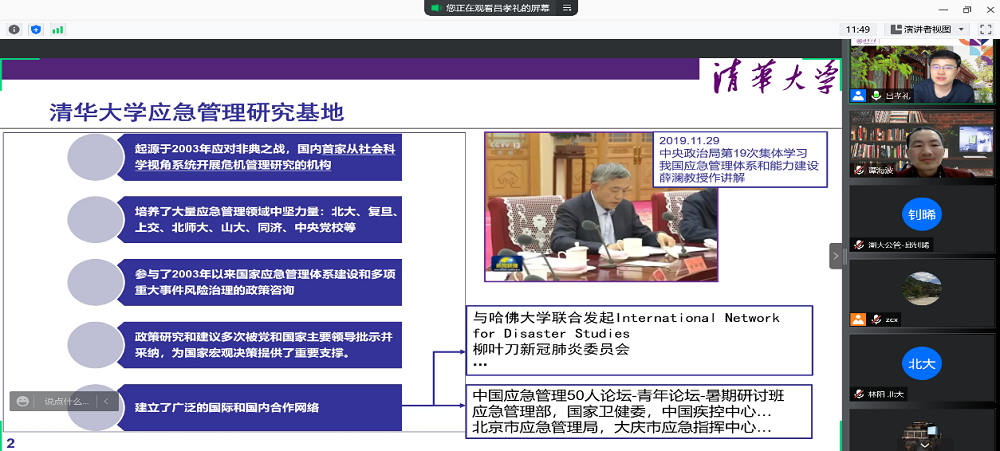Click the 11:49 meeting timer
1000x451 pixels.
pos(857,30)
